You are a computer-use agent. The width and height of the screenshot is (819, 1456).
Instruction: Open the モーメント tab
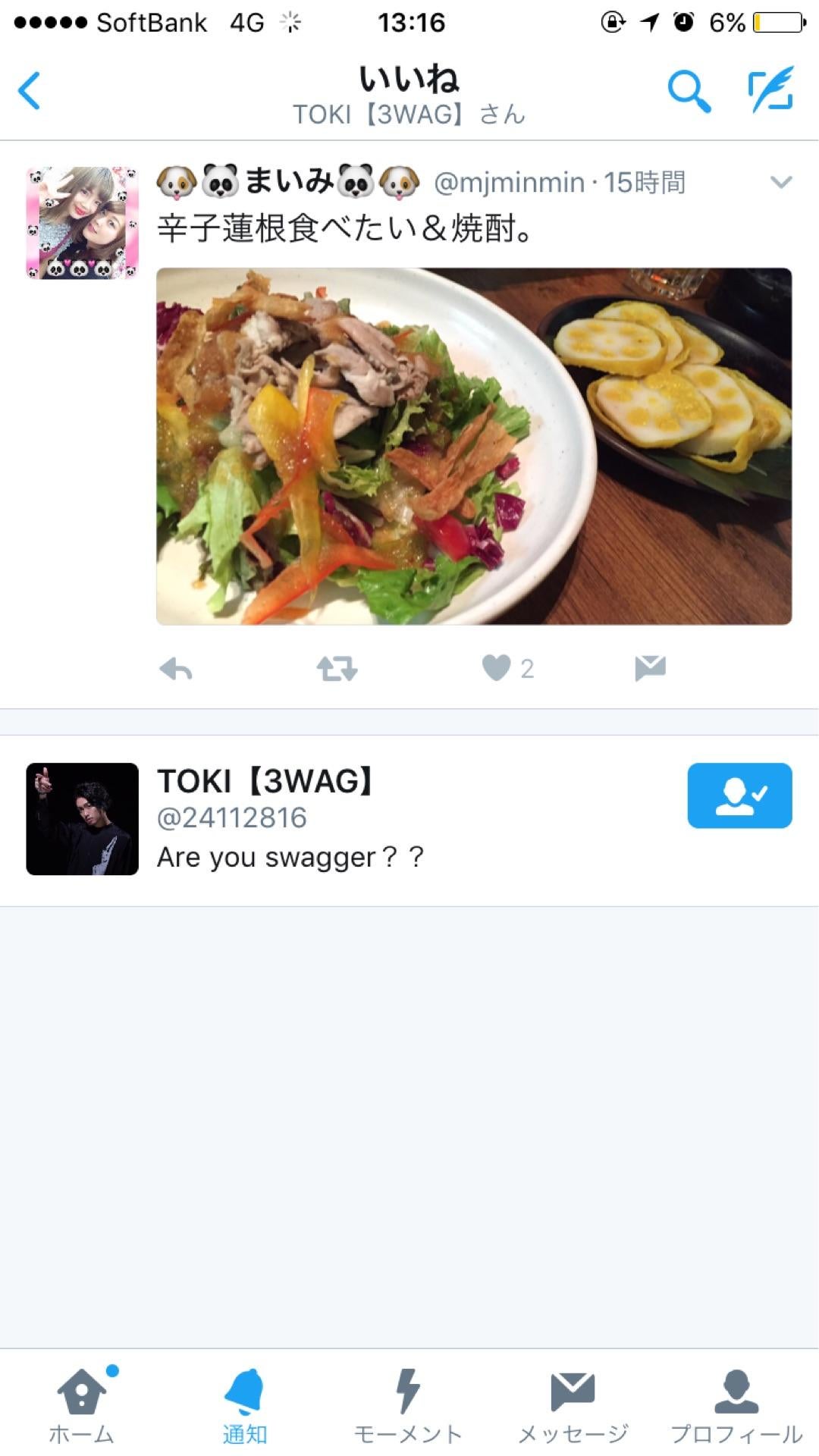(x=408, y=1404)
